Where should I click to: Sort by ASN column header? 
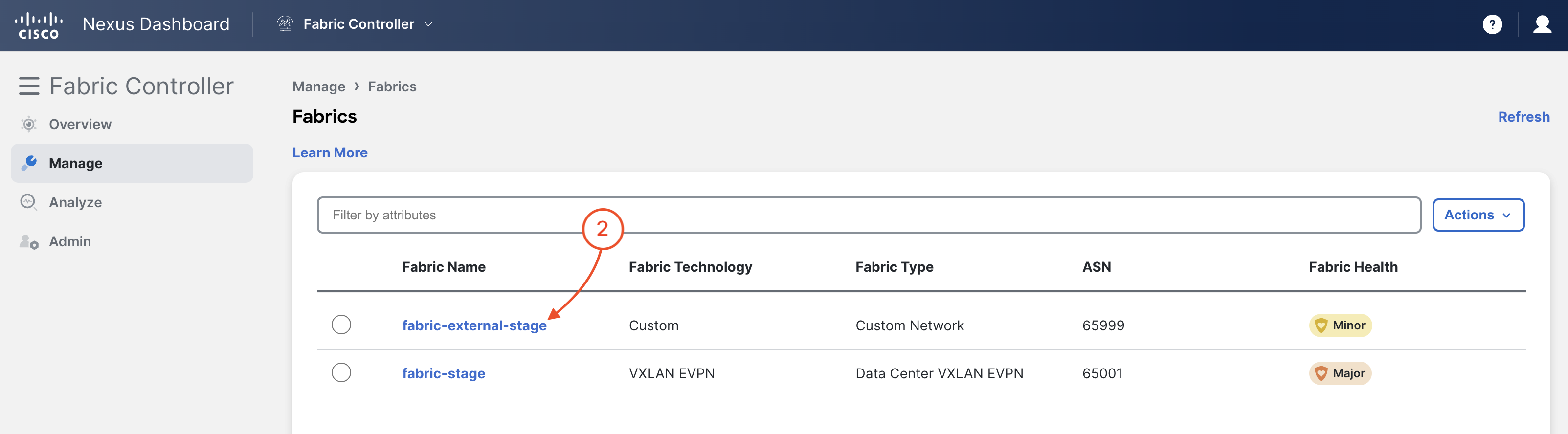click(x=1096, y=267)
